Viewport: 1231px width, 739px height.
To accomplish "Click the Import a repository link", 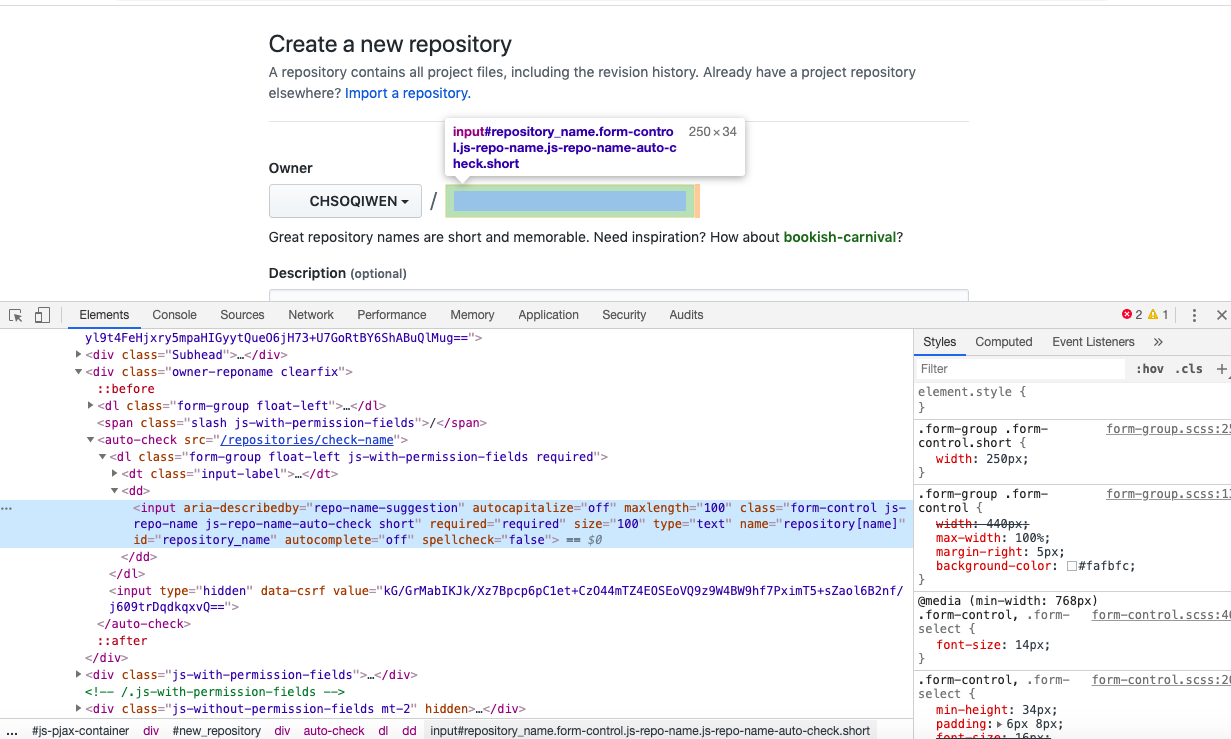I will coord(406,93).
